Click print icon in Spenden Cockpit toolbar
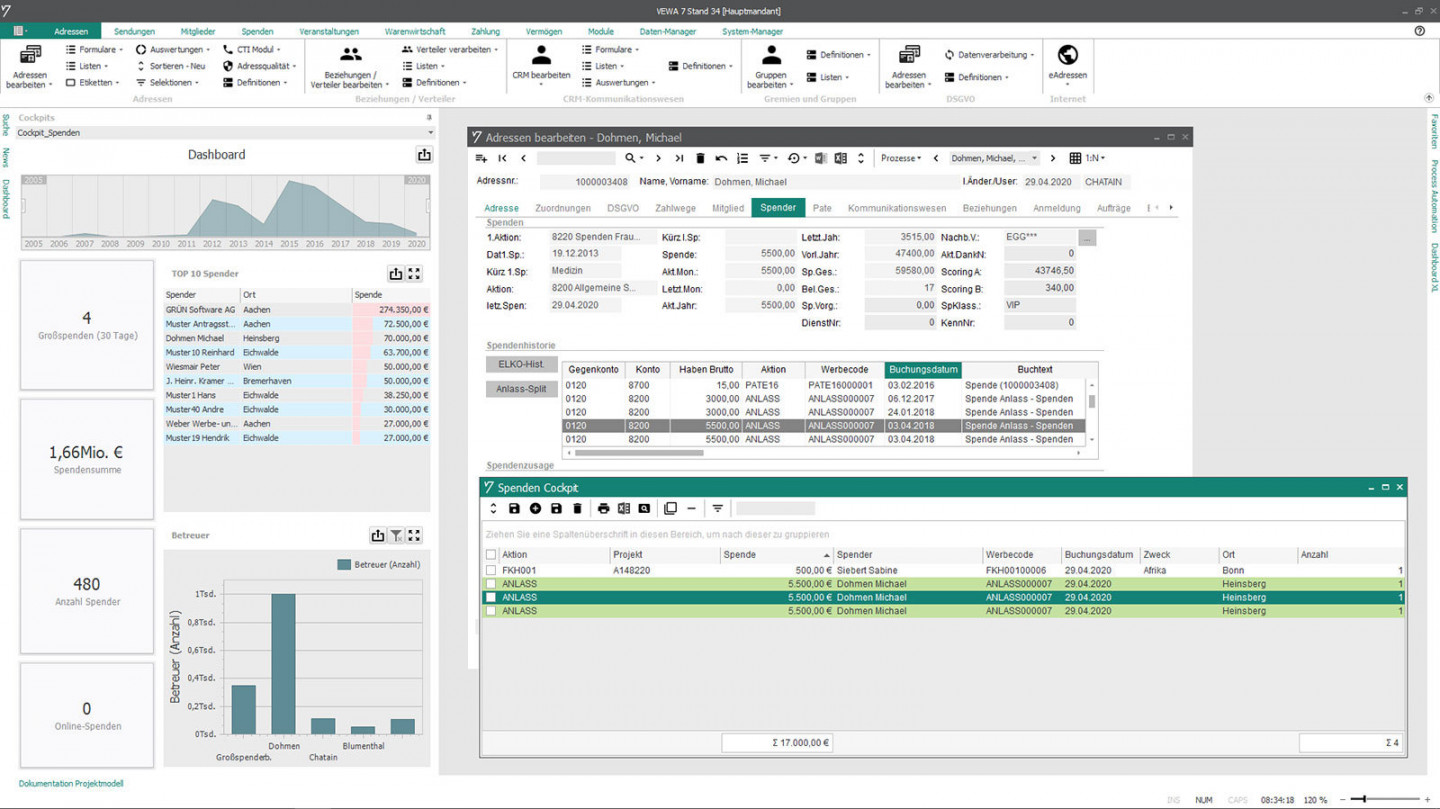The image size is (1440, 809). click(603, 509)
